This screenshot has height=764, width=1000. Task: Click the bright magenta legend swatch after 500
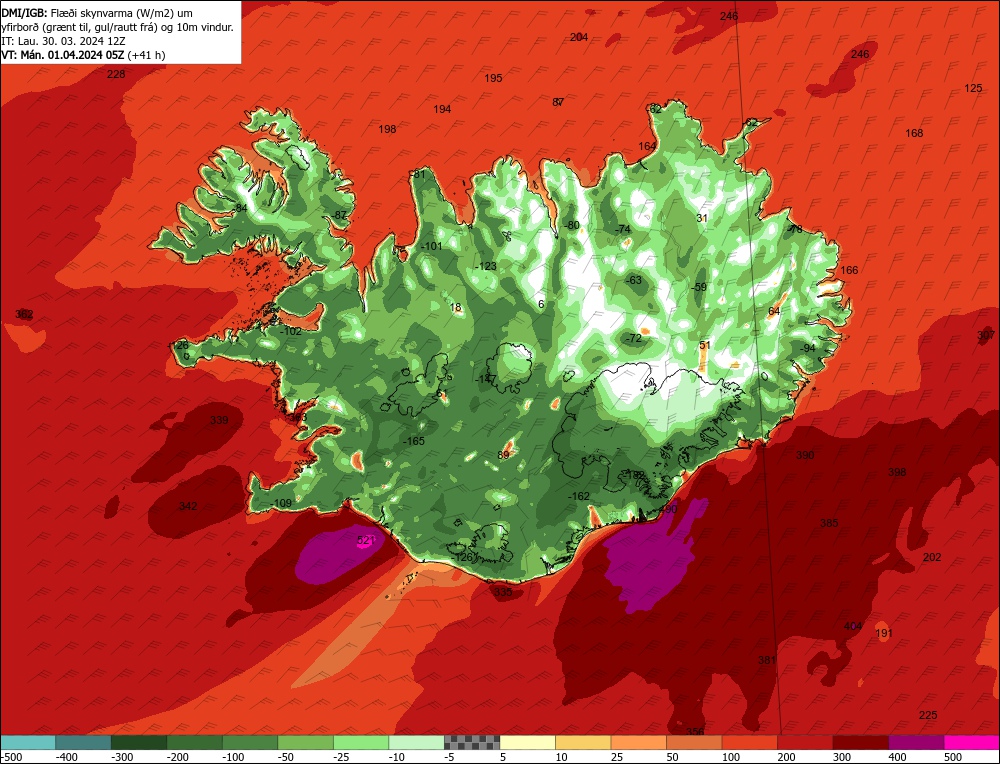pyautogui.click(x=972, y=742)
